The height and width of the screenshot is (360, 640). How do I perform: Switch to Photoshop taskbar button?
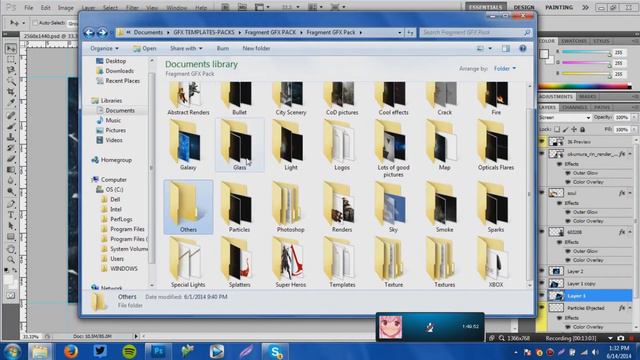(158, 351)
